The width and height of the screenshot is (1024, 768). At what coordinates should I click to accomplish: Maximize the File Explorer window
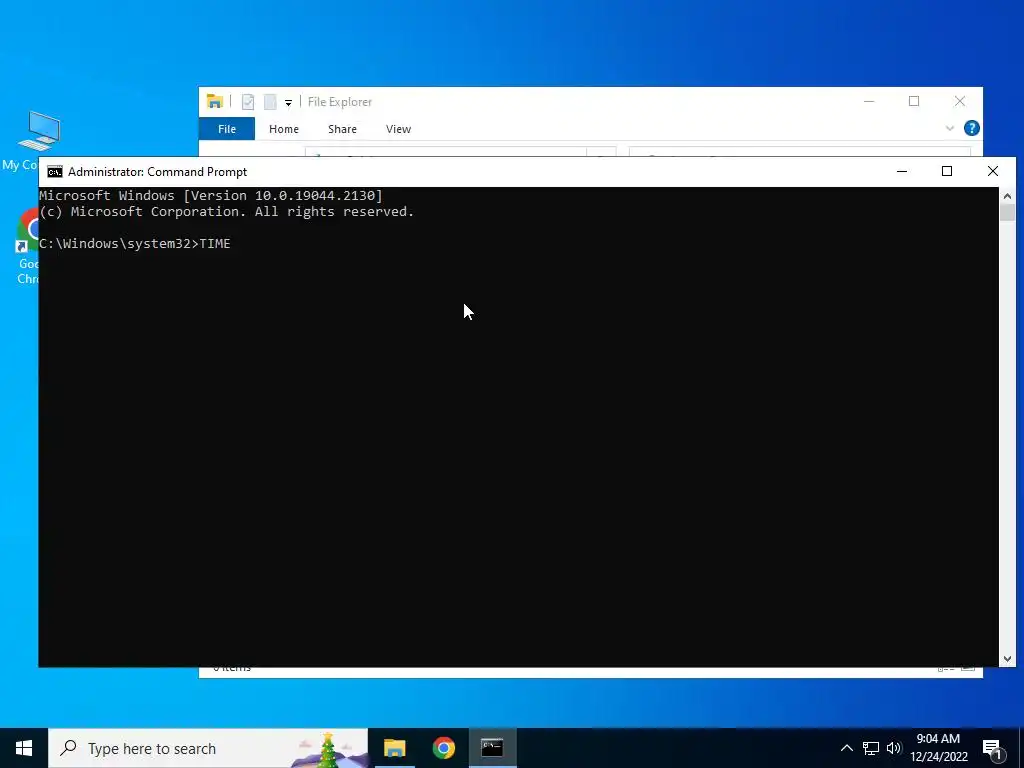tap(914, 101)
